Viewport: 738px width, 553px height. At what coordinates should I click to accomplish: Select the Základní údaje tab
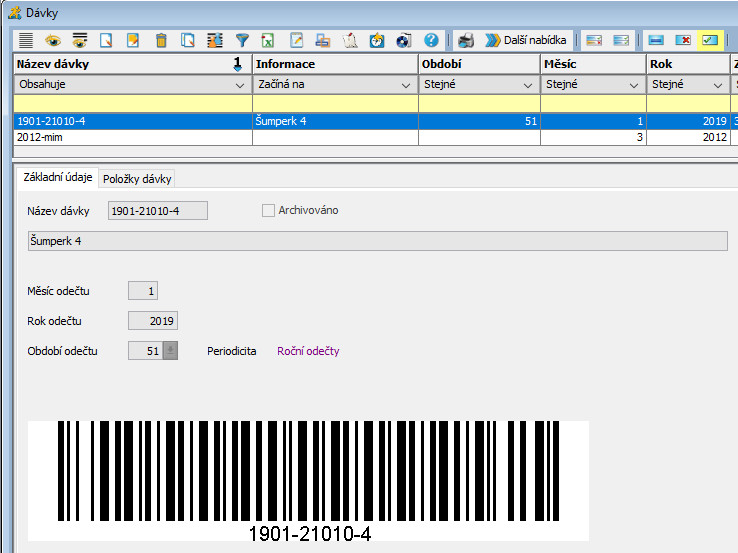pyautogui.click(x=57, y=178)
